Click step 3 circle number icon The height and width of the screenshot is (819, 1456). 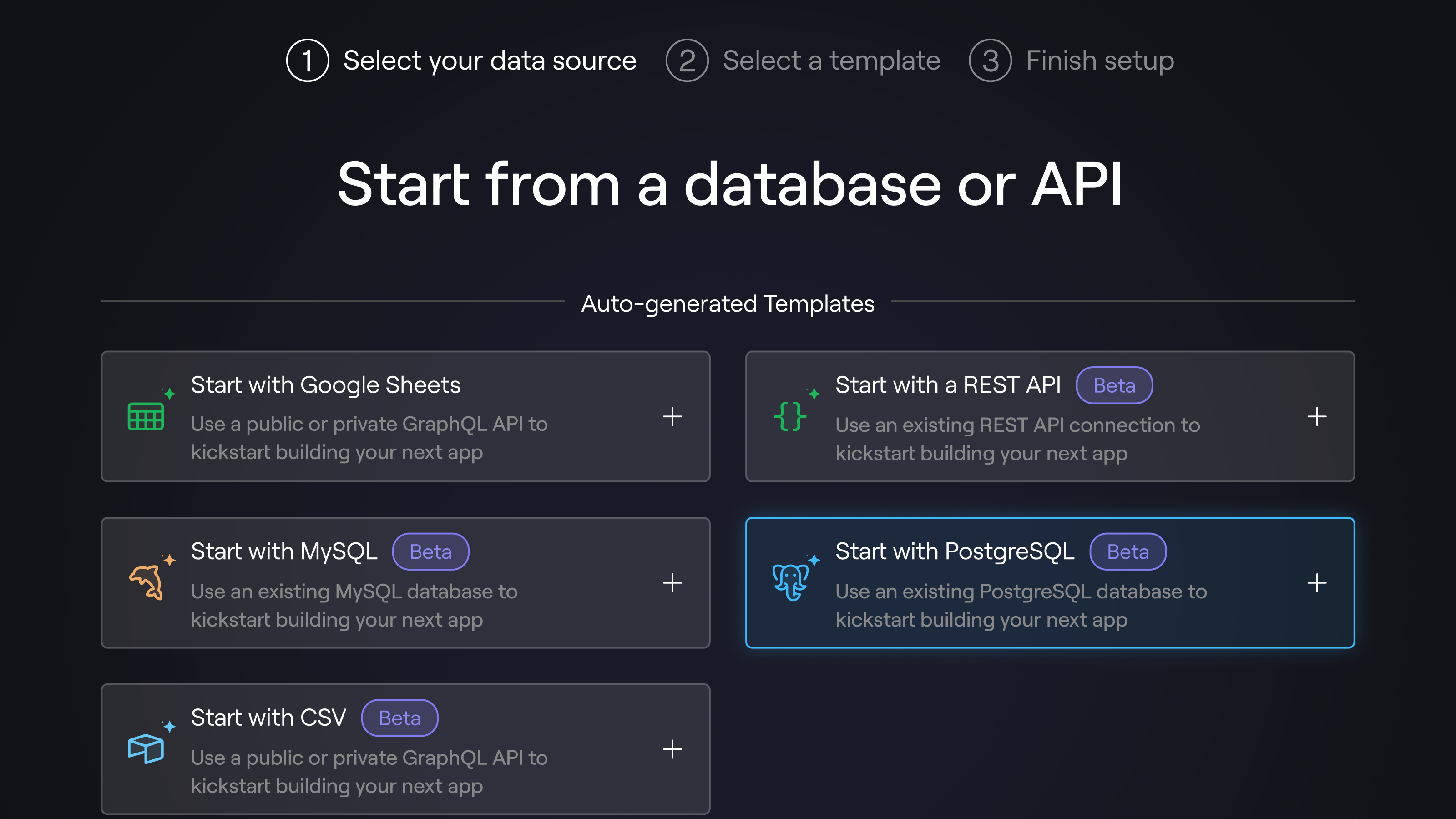click(x=990, y=61)
